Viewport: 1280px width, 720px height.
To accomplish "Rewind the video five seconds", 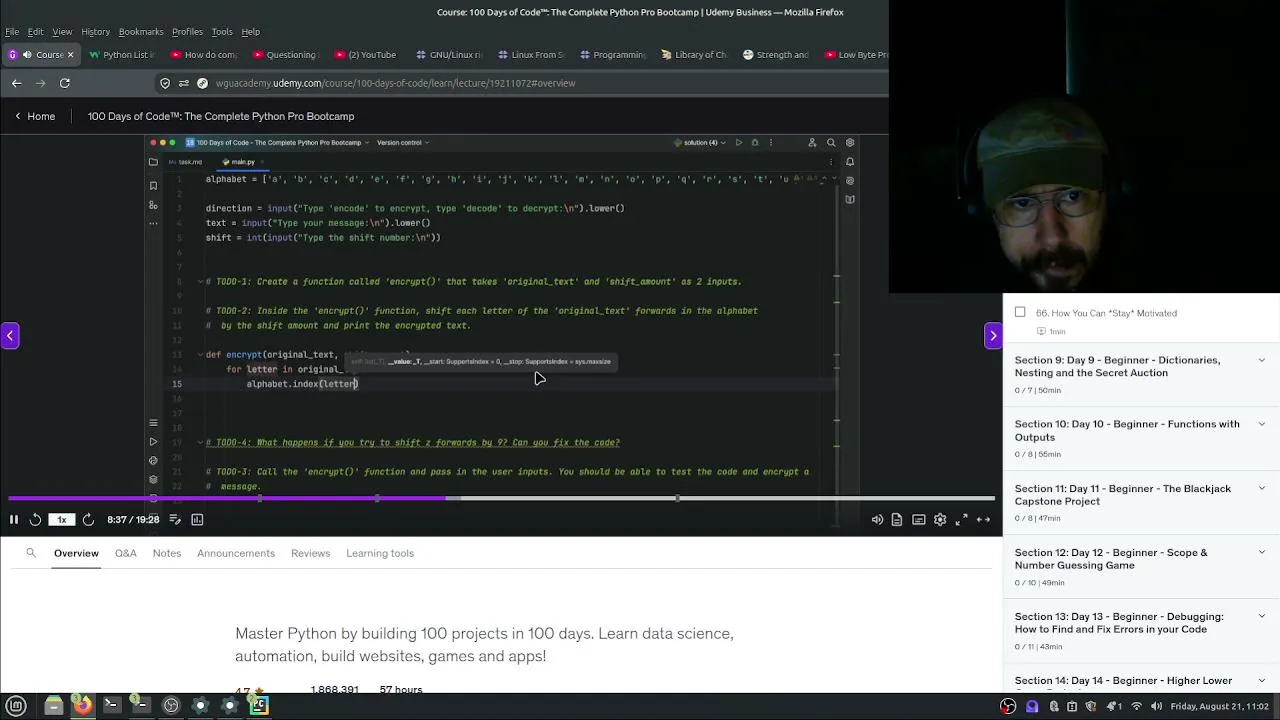I will (35, 519).
